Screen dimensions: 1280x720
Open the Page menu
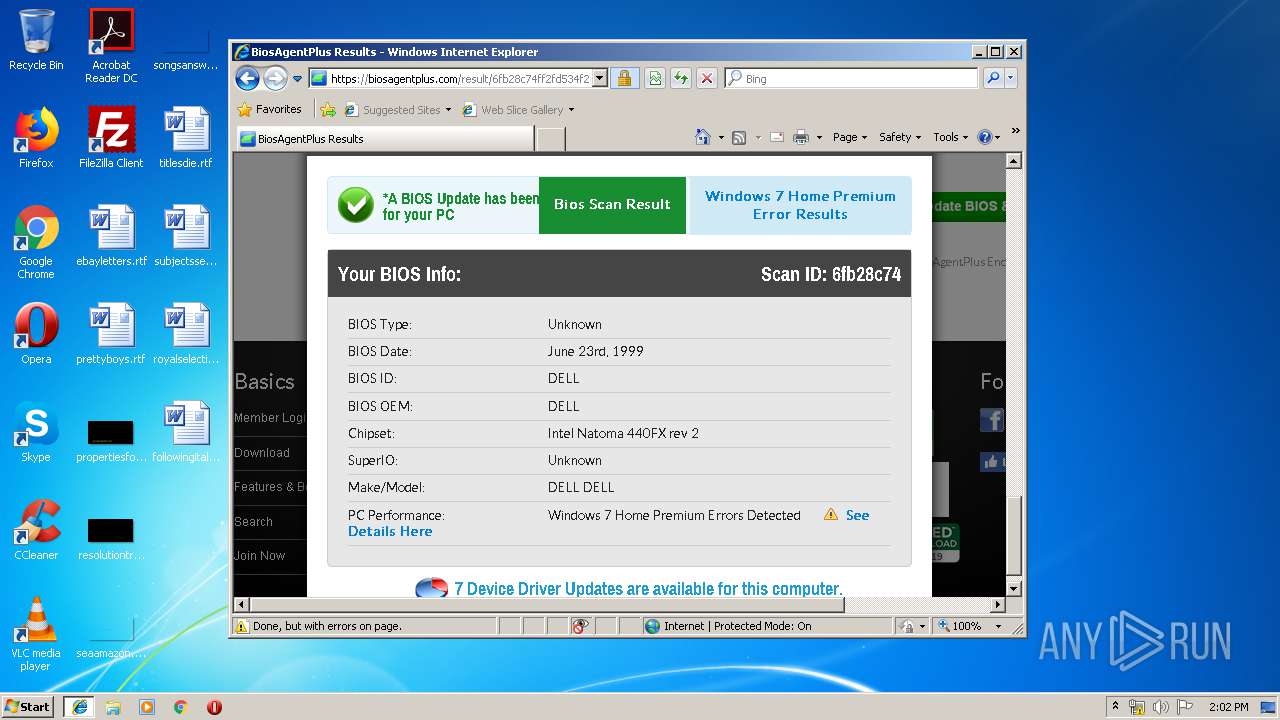850,137
